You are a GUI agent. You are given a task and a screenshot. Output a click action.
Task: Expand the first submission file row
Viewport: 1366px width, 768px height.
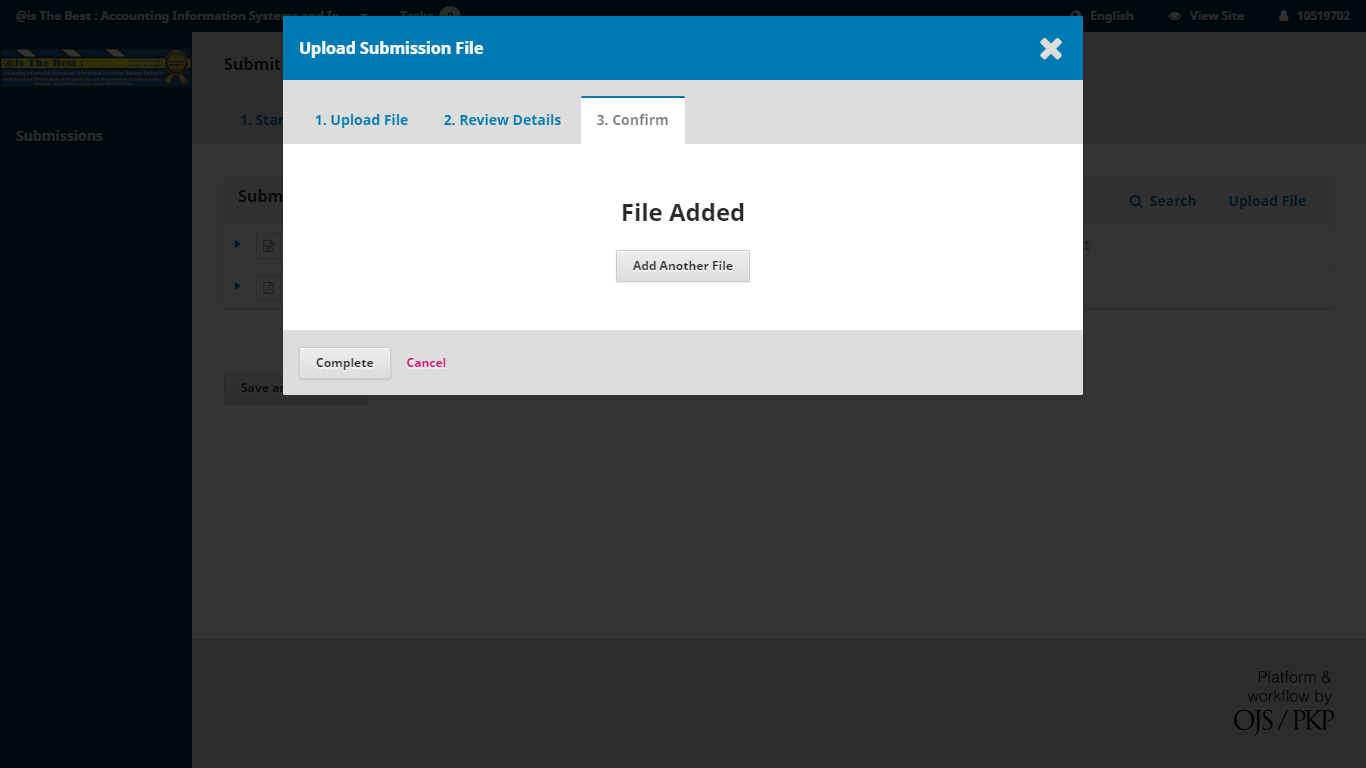(x=238, y=244)
